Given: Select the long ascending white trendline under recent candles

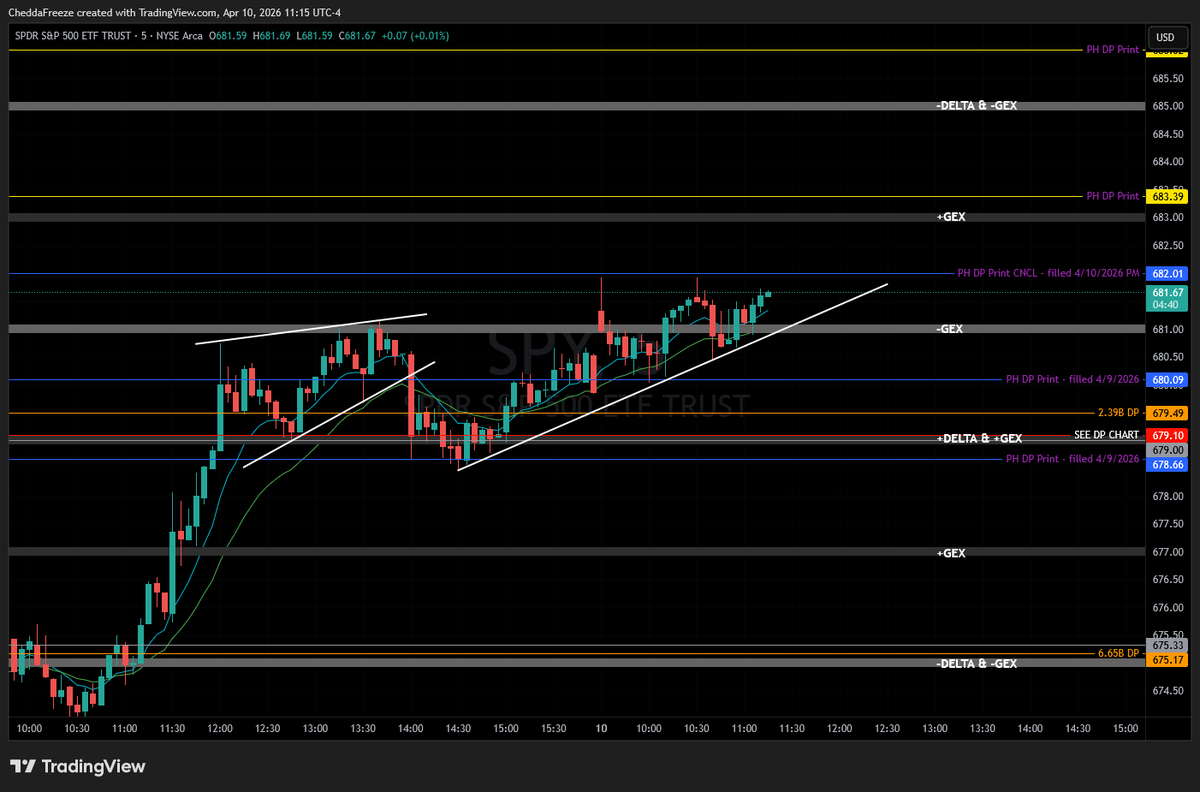Looking at the screenshot, I should tap(672, 377).
